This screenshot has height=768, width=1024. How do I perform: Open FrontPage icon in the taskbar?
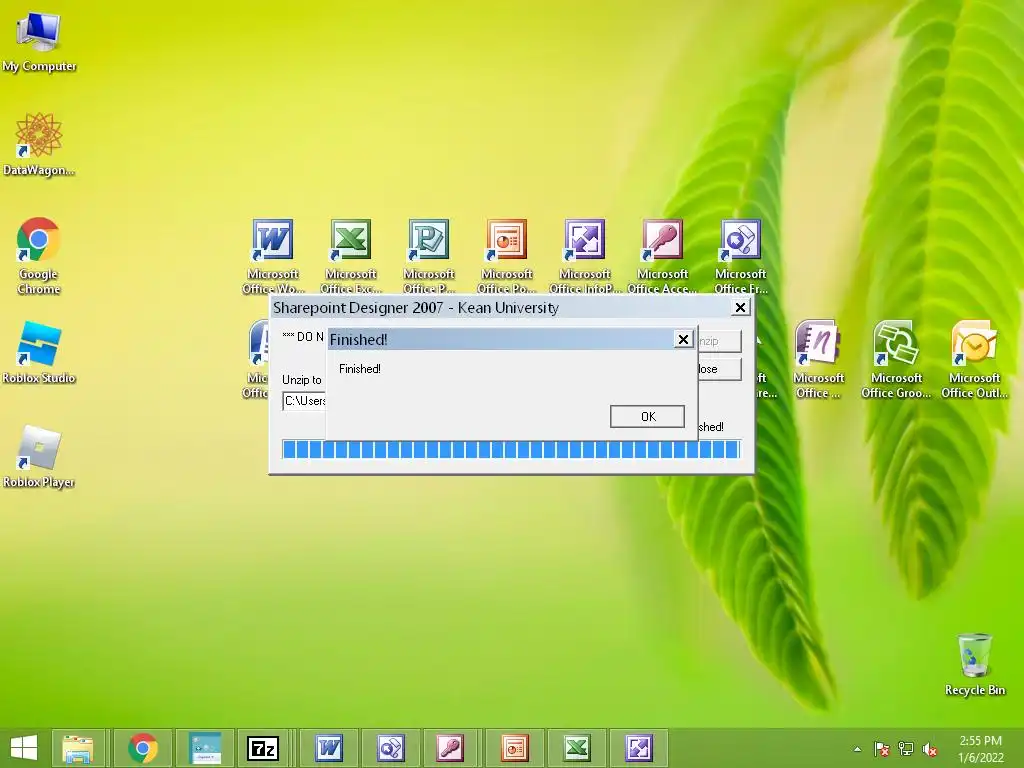[x=391, y=748]
